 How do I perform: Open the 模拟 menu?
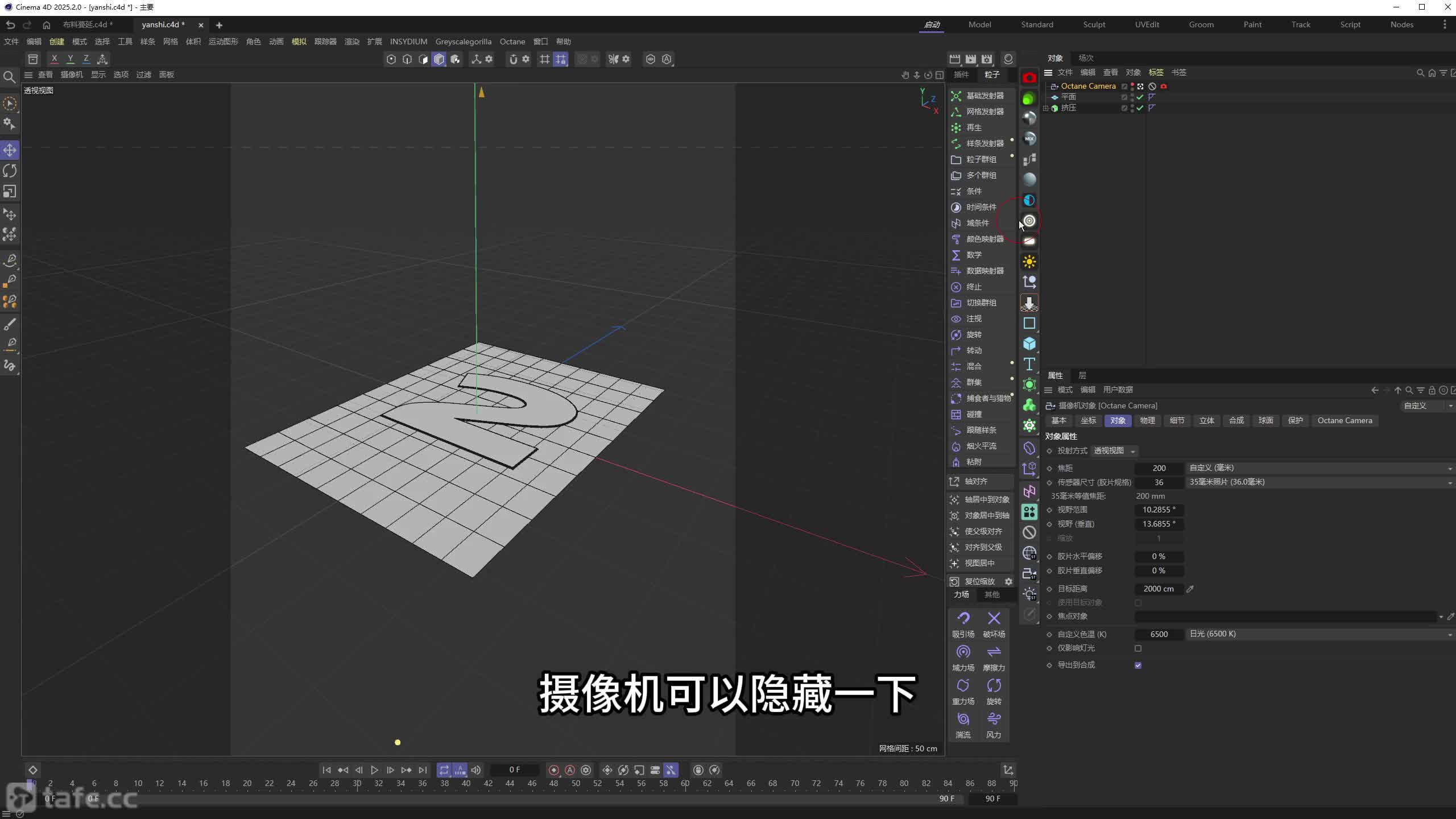pos(299,42)
